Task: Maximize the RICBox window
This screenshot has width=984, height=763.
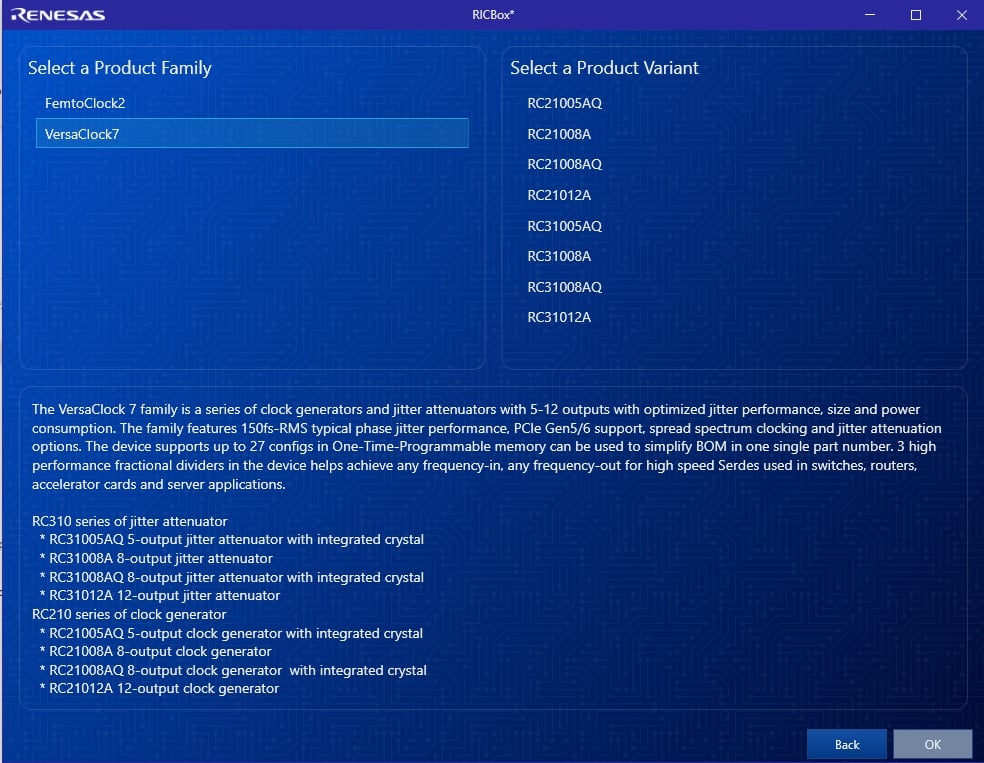Action: pos(915,15)
